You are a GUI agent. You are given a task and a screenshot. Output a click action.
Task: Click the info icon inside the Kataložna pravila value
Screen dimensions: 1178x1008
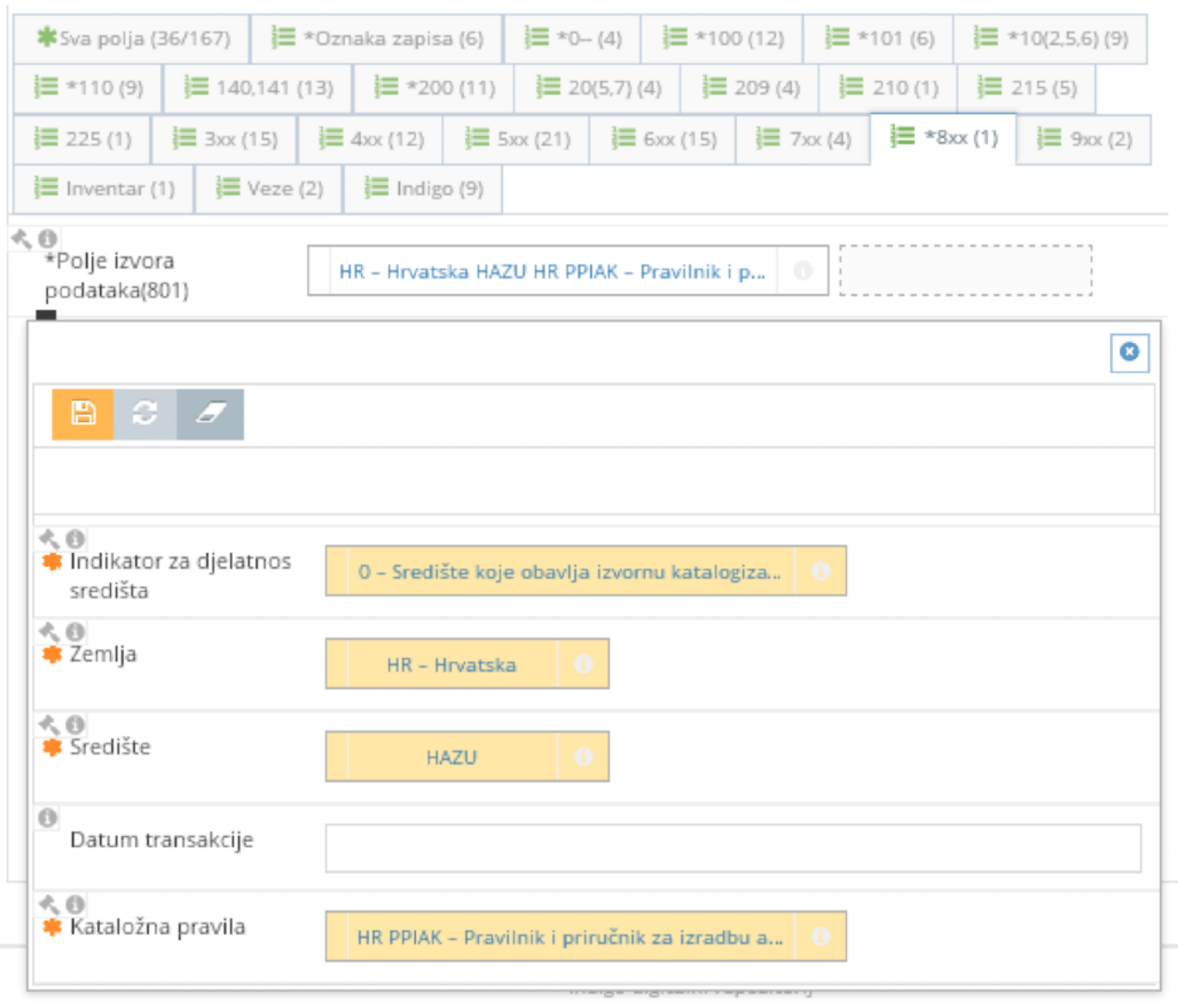(822, 937)
